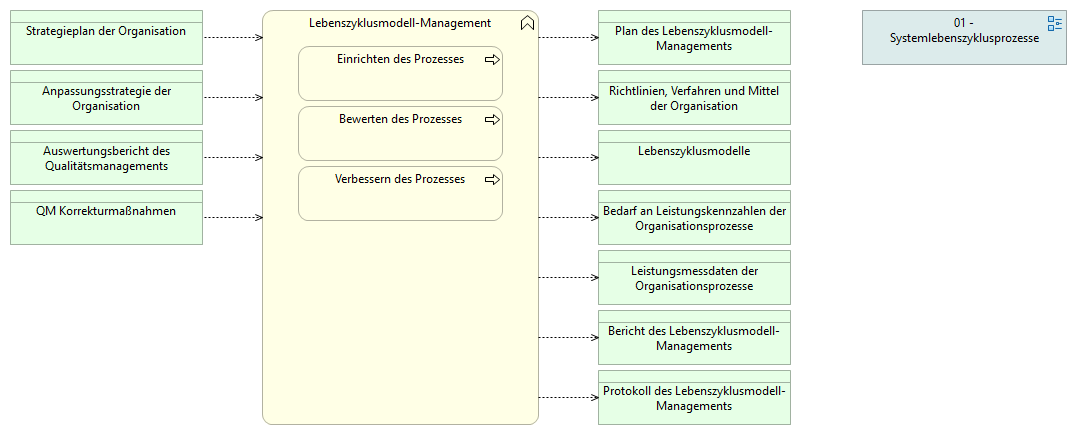The image size is (1077, 435).
Task: Click the dotted arrow to Plan des Lebenszyklusmodell-Managements
Action: click(568, 38)
